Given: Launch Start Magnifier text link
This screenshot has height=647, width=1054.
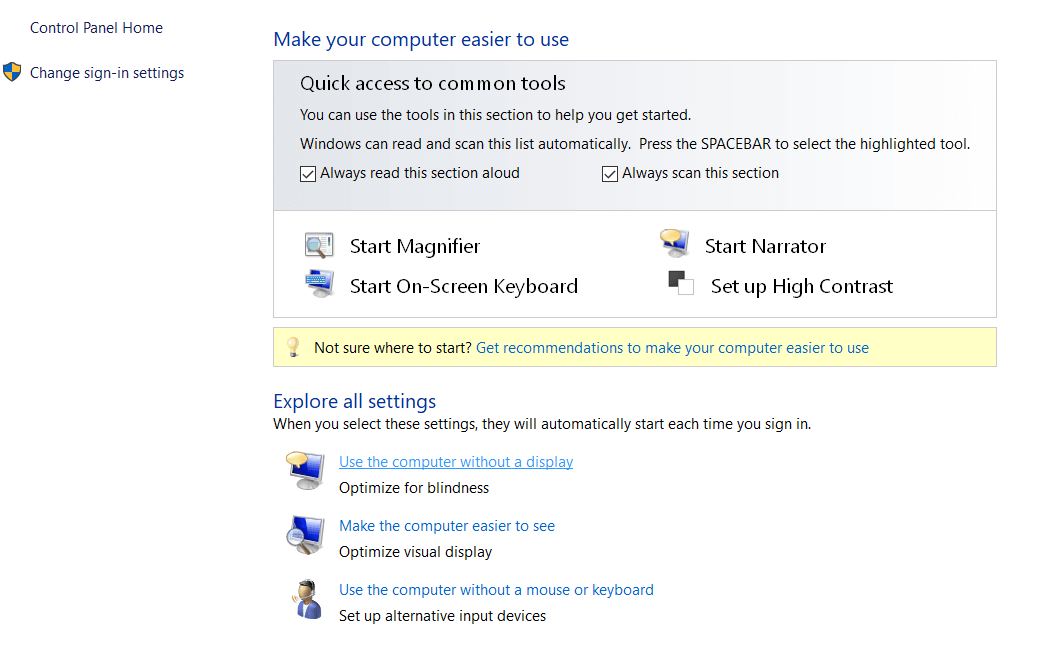Looking at the screenshot, I should pos(415,246).
